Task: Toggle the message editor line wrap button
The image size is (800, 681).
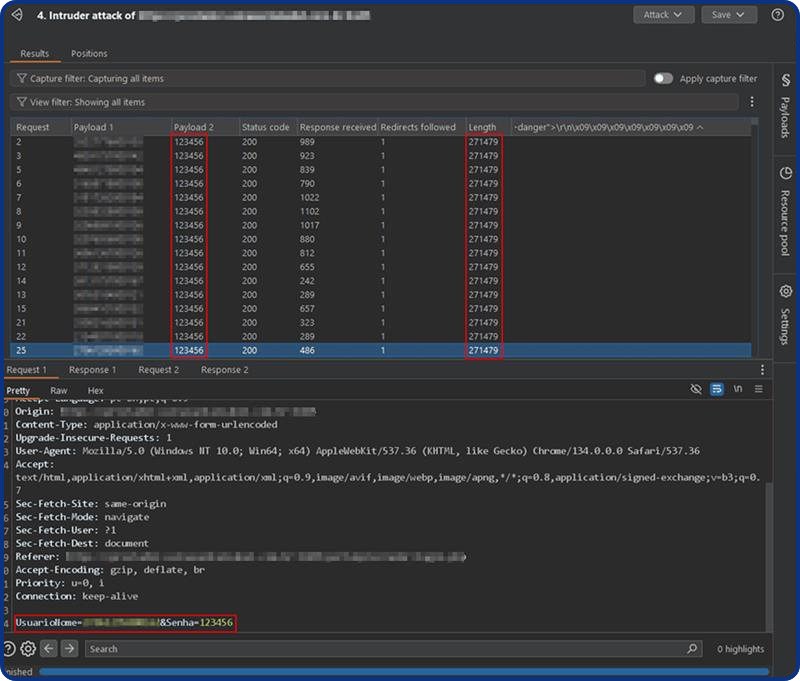Action: click(717, 389)
